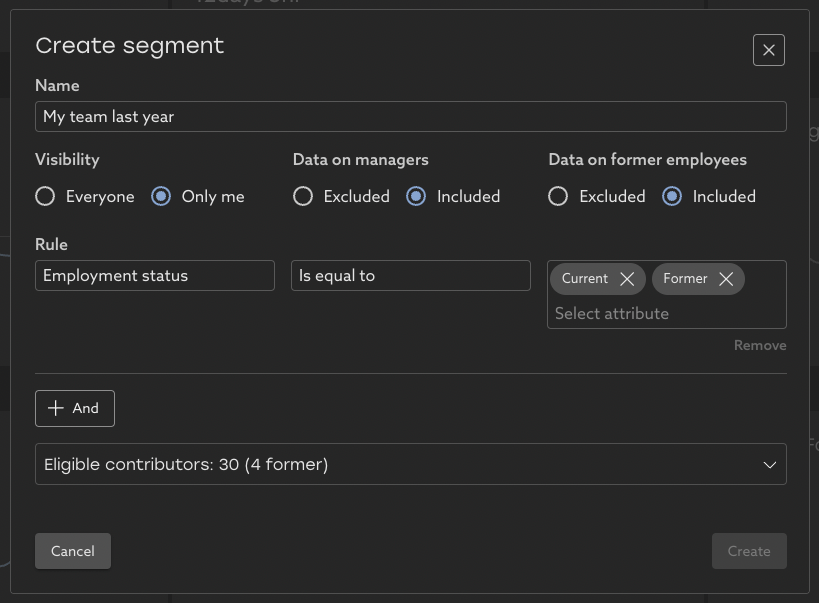Expand Eligible contributors chevron

coord(769,465)
